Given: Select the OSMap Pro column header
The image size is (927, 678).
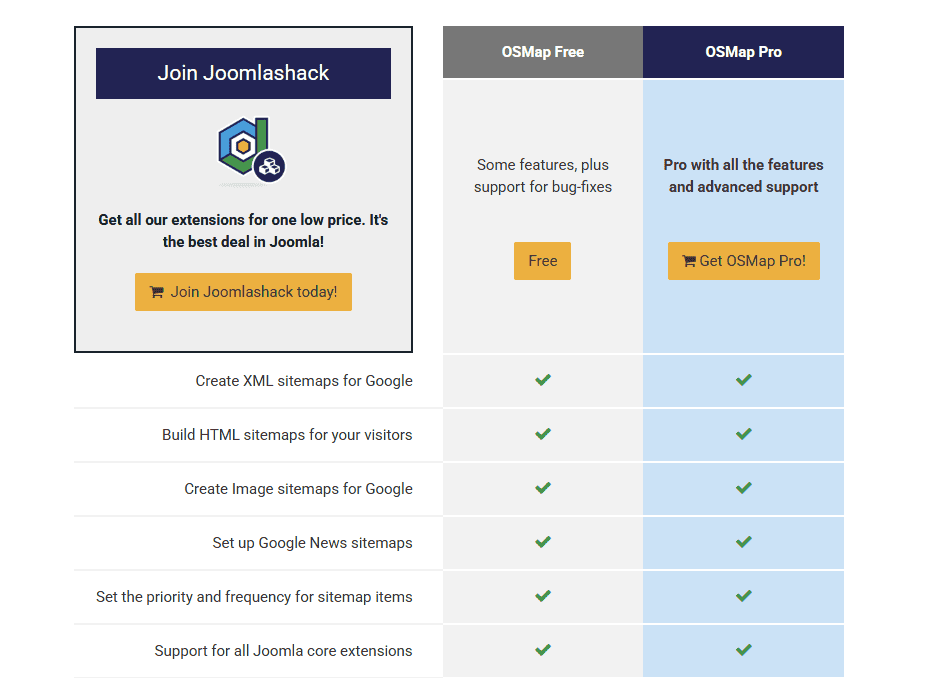Looking at the screenshot, I should click(743, 51).
